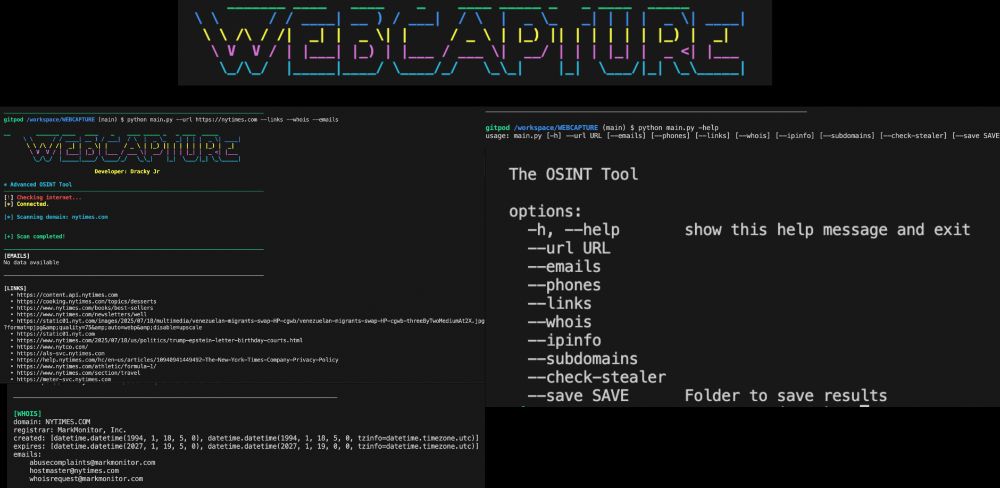1000x488 pixels.
Task: Click the '--whois' option in help list
Action: (x=559, y=322)
